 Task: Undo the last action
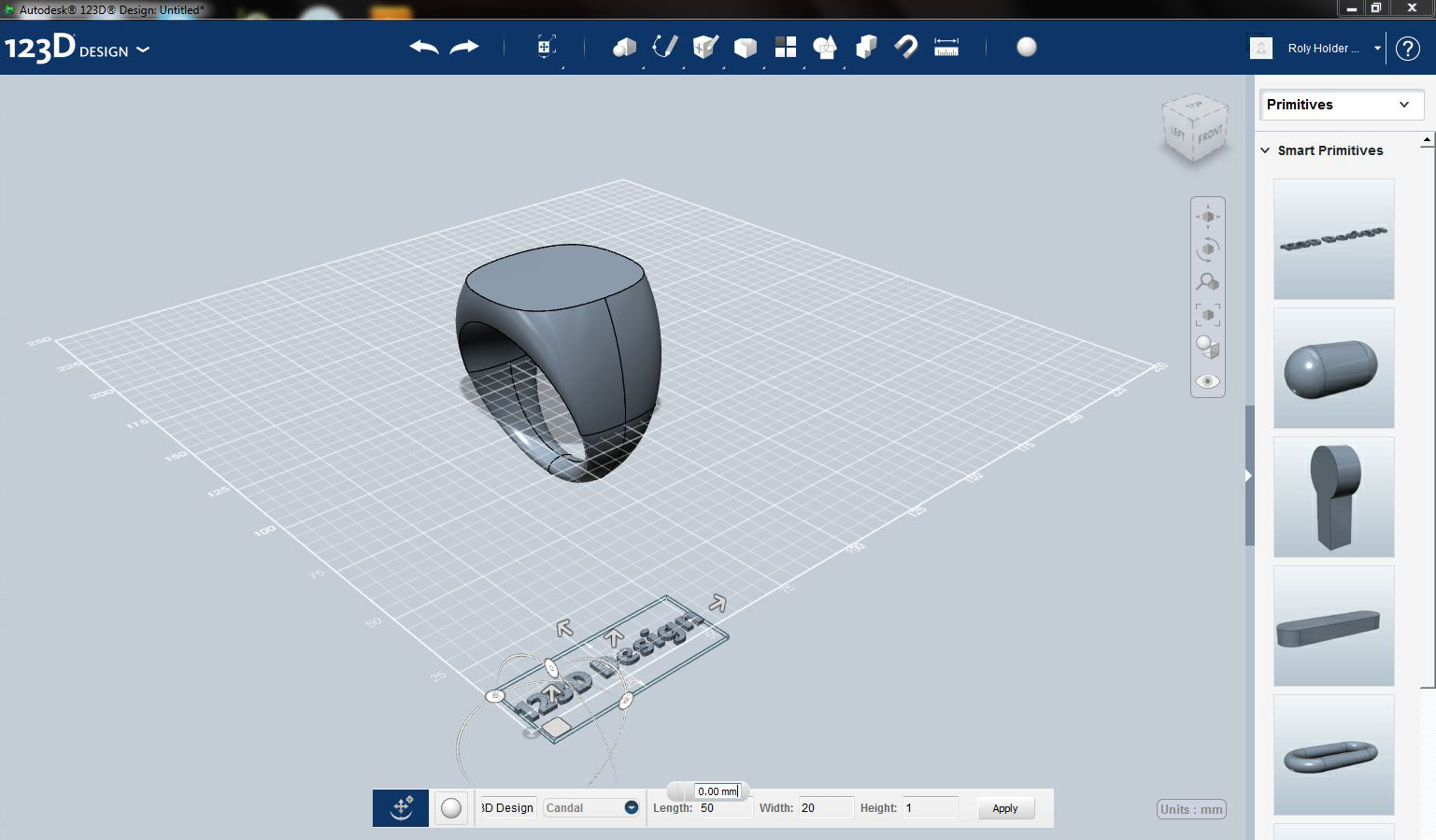(x=424, y=47)
